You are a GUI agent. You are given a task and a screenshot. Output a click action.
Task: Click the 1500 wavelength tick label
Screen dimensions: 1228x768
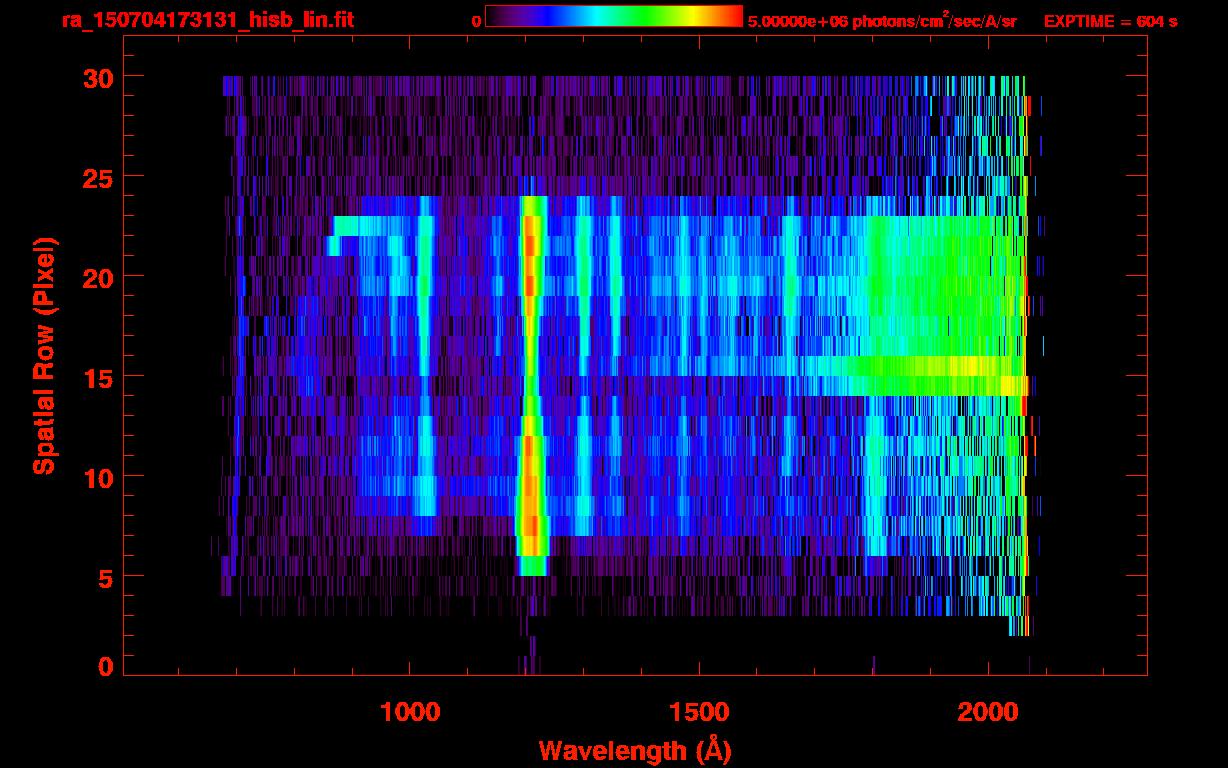point(698,712)
